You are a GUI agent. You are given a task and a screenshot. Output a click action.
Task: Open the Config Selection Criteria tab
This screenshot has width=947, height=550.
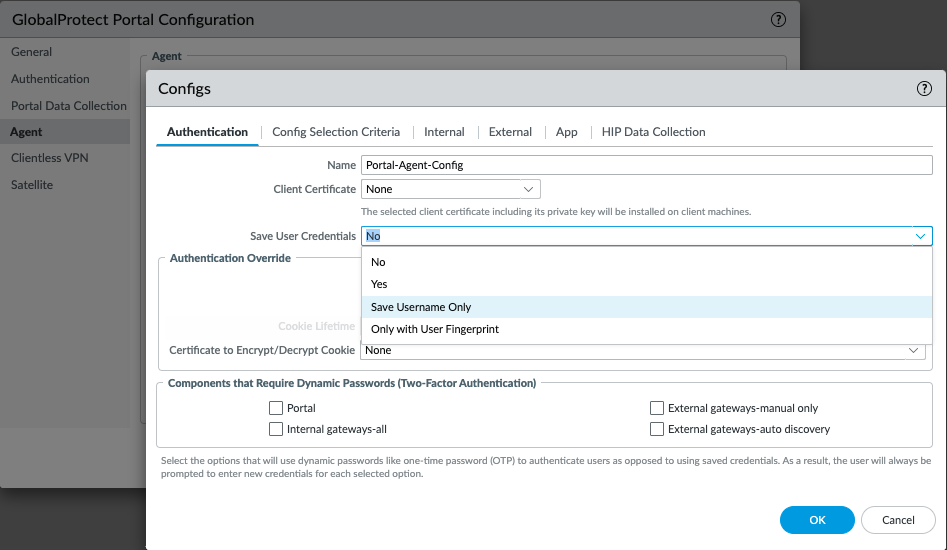coord(336,132)
